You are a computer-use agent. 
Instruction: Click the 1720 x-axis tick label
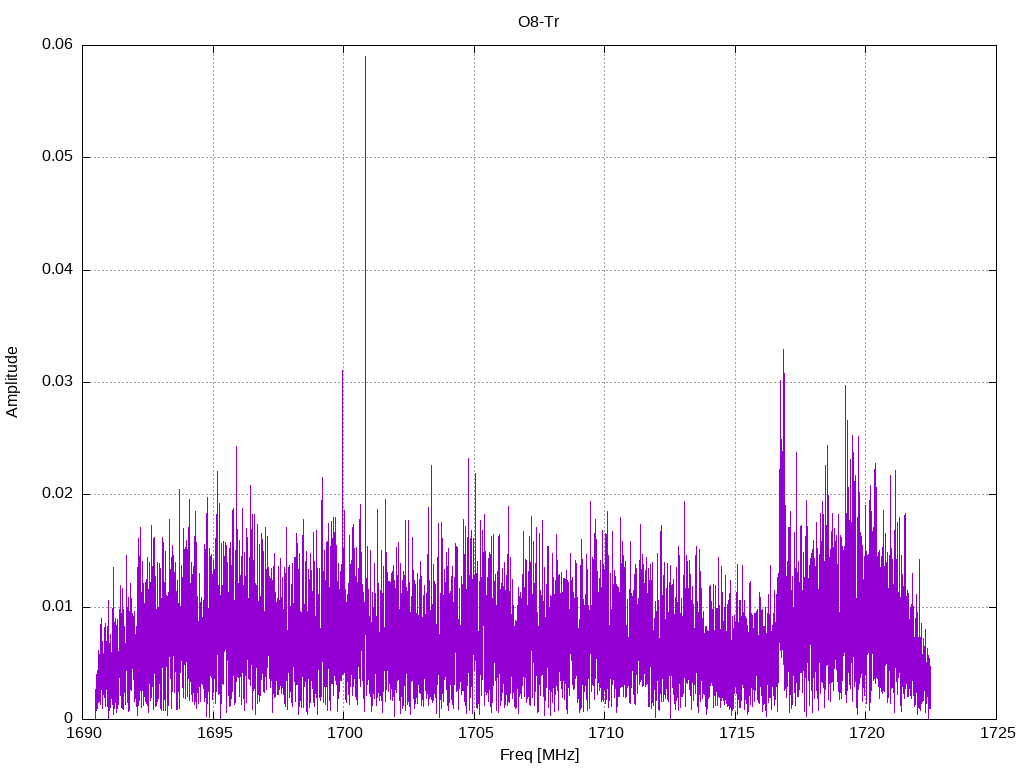tap(865, 734)
